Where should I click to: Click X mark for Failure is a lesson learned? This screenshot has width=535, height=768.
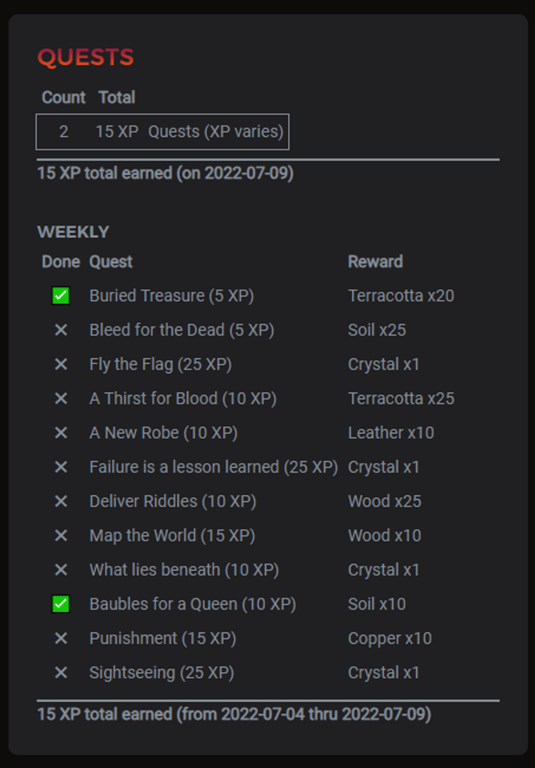61,467
